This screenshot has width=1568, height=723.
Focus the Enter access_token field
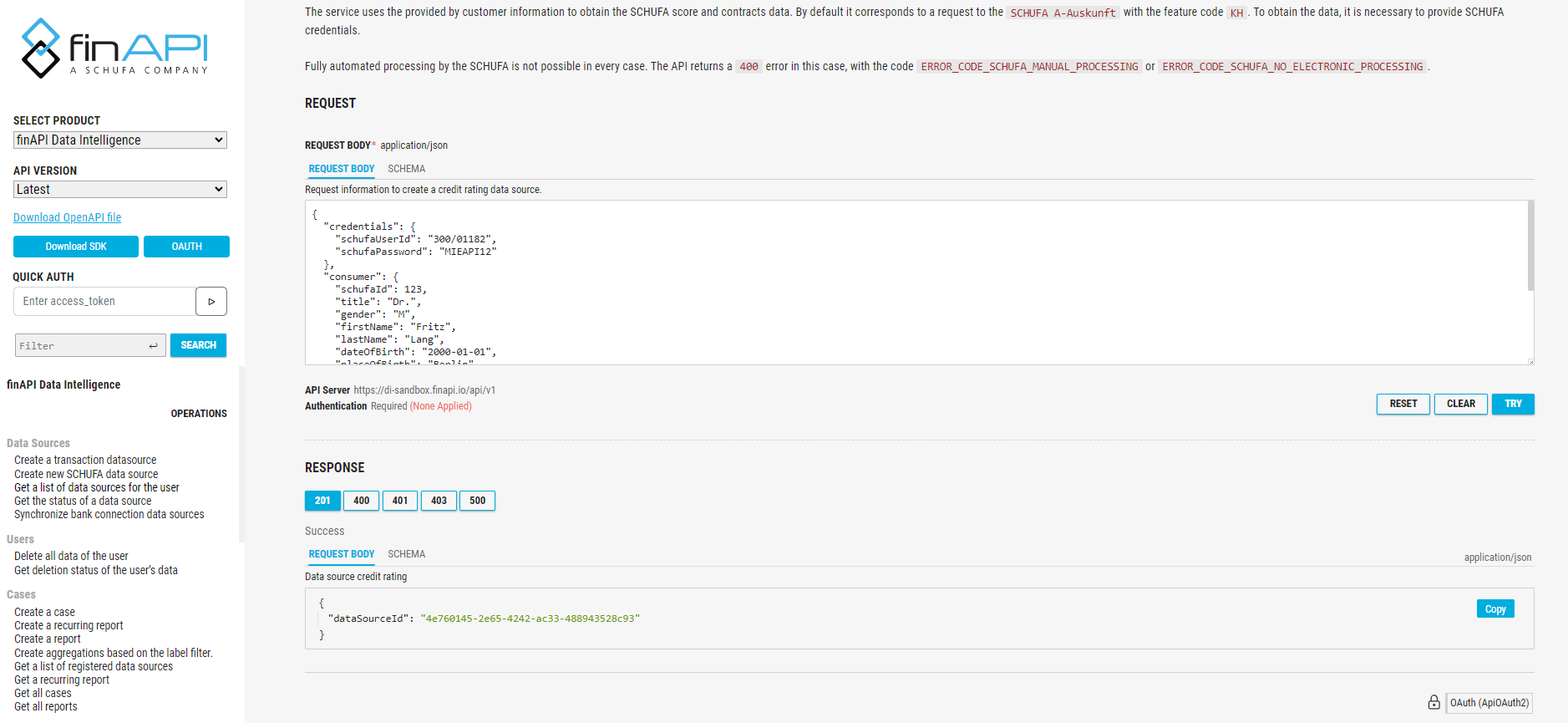click(x=104, y=302)
